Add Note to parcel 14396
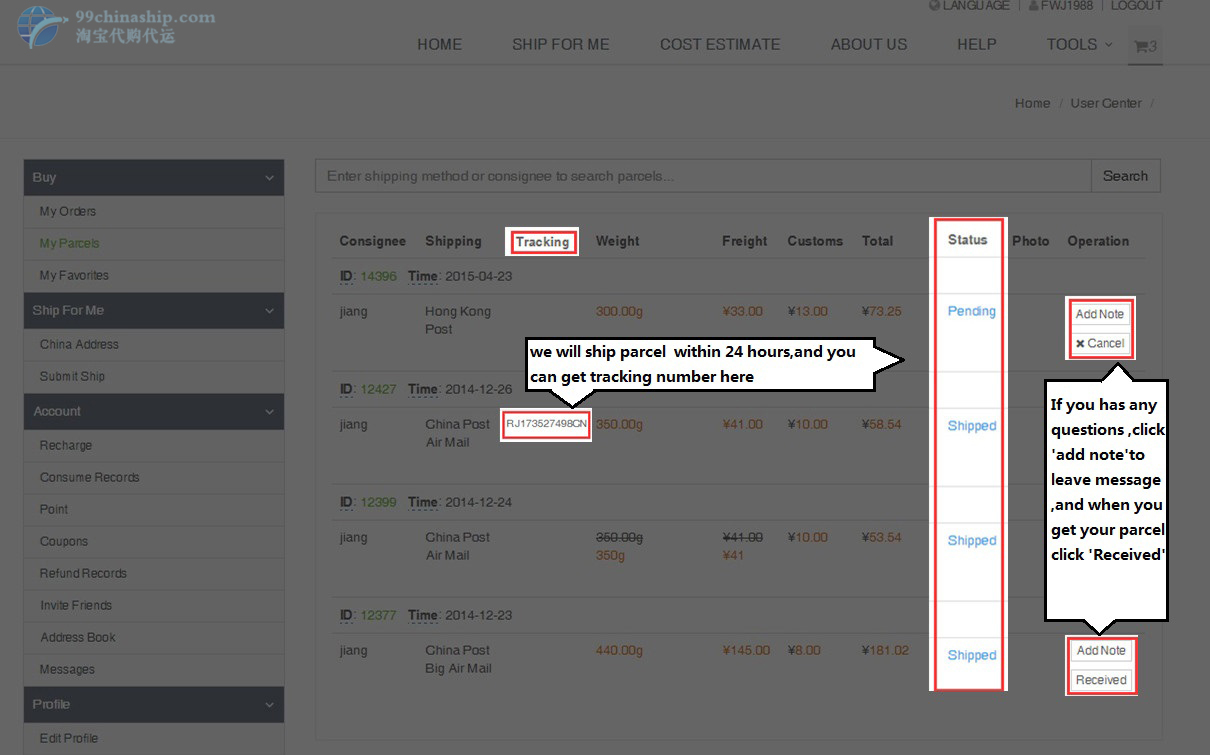The image size is (1210, 755). point(1100,314)
